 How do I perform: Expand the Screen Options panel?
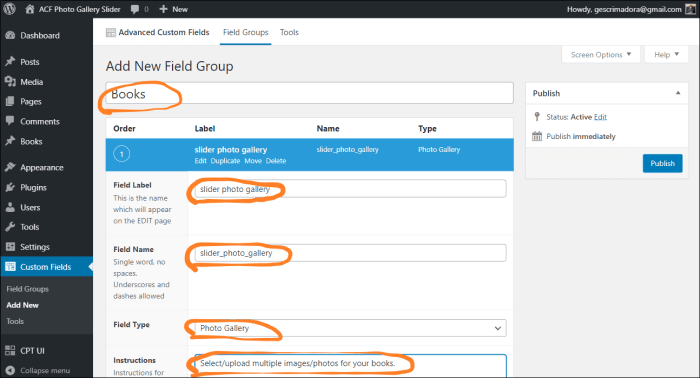[601, 54]
